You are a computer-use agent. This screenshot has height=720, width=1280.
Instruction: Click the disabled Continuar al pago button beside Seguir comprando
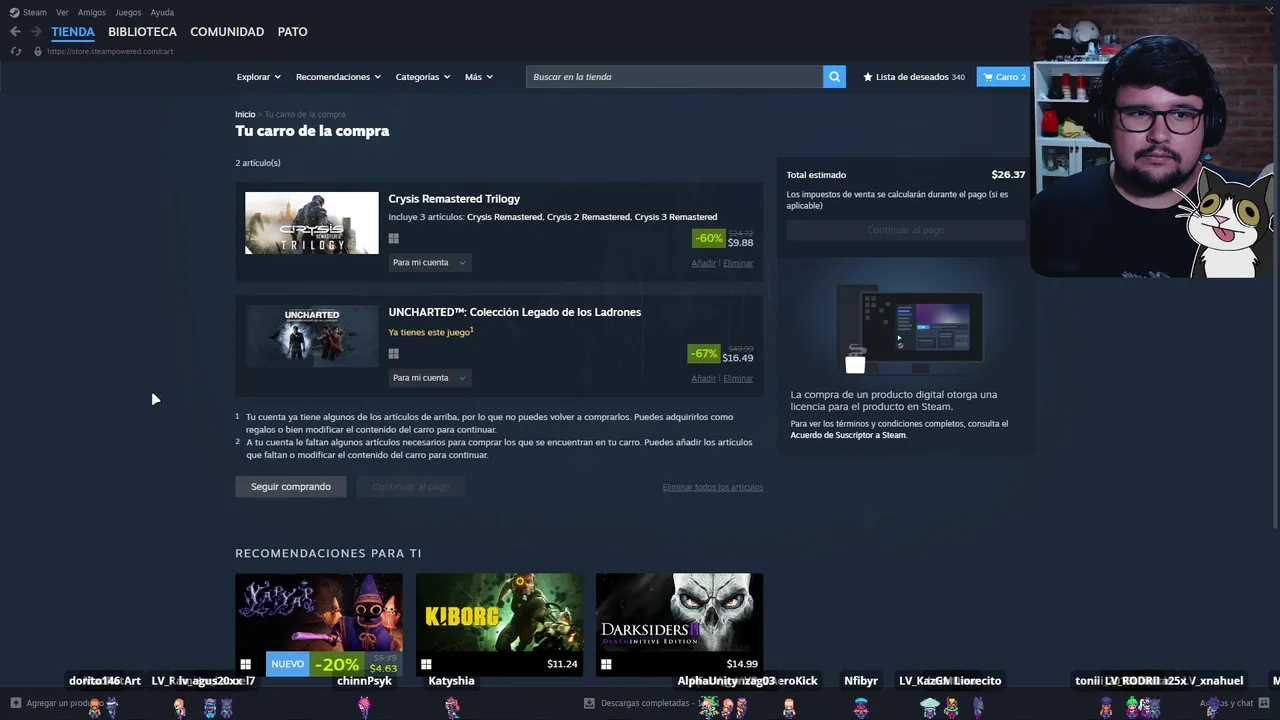coord(411,487)
